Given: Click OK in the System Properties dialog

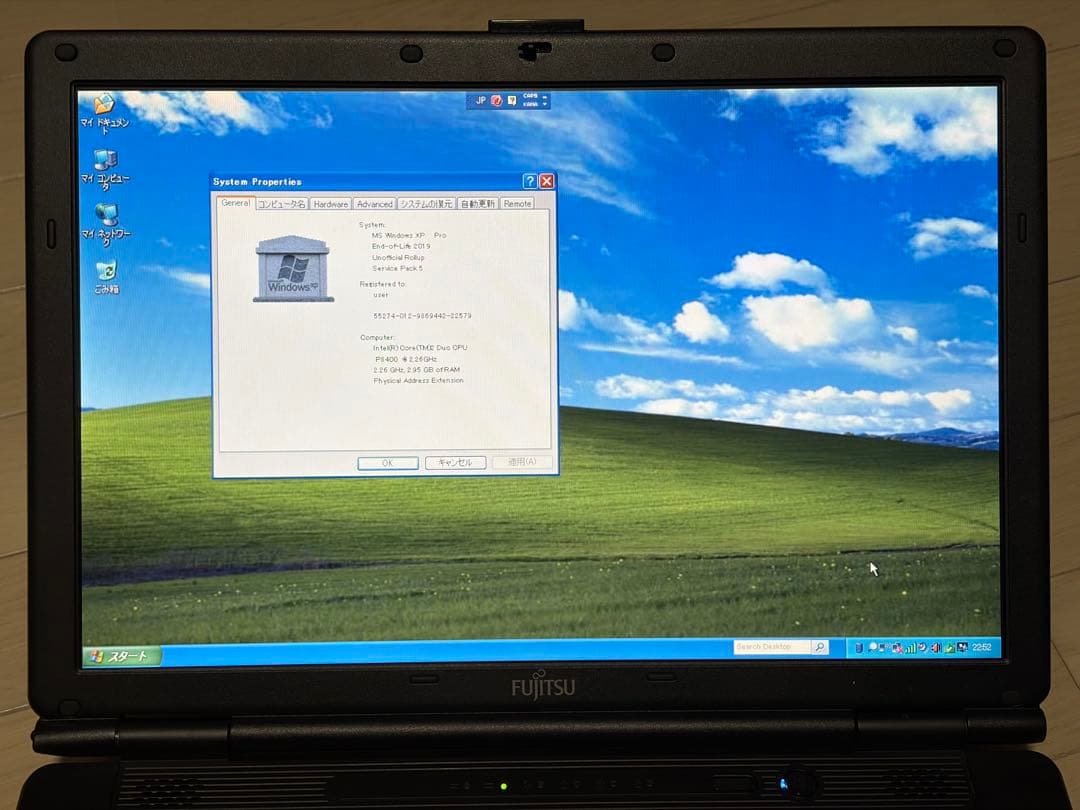Looking at the screenshot, I should tap(389, 463).
